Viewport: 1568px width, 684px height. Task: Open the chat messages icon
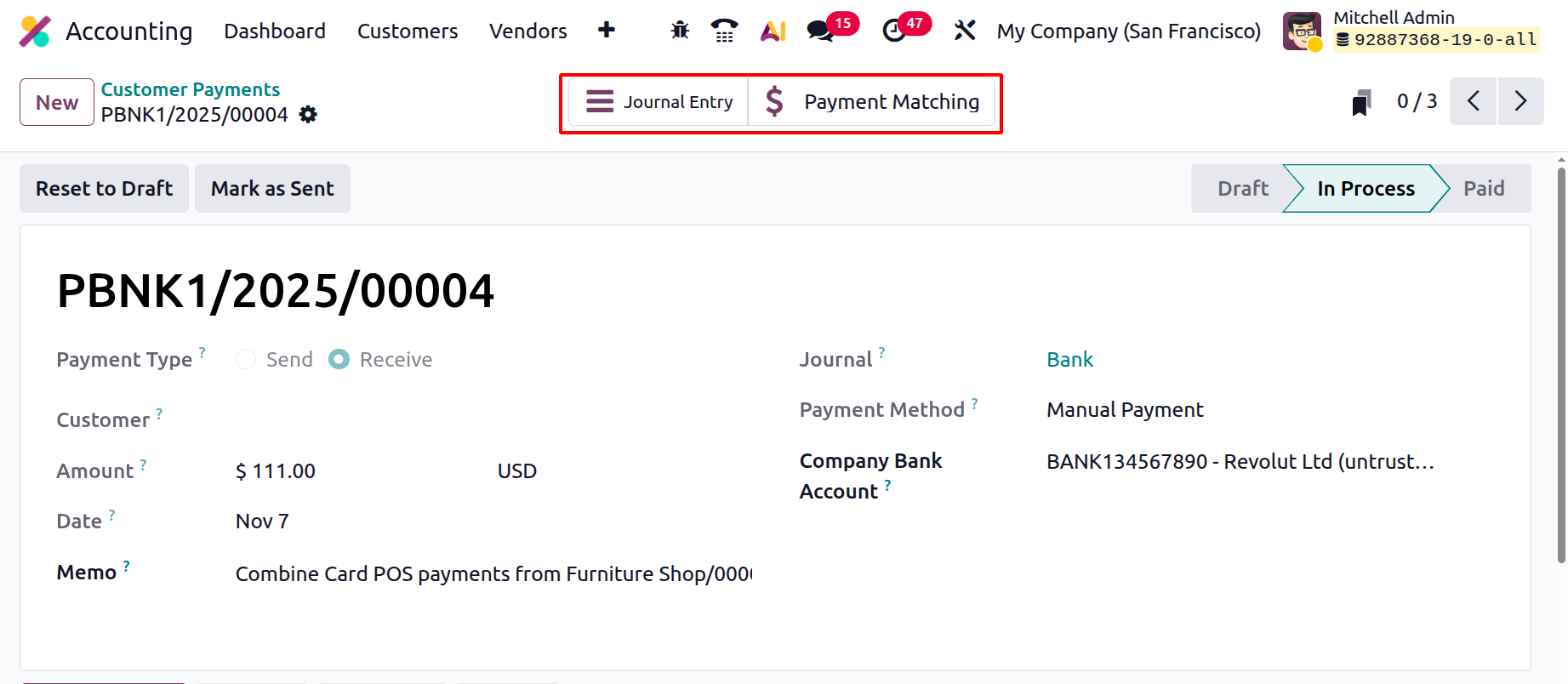[820, 31]
